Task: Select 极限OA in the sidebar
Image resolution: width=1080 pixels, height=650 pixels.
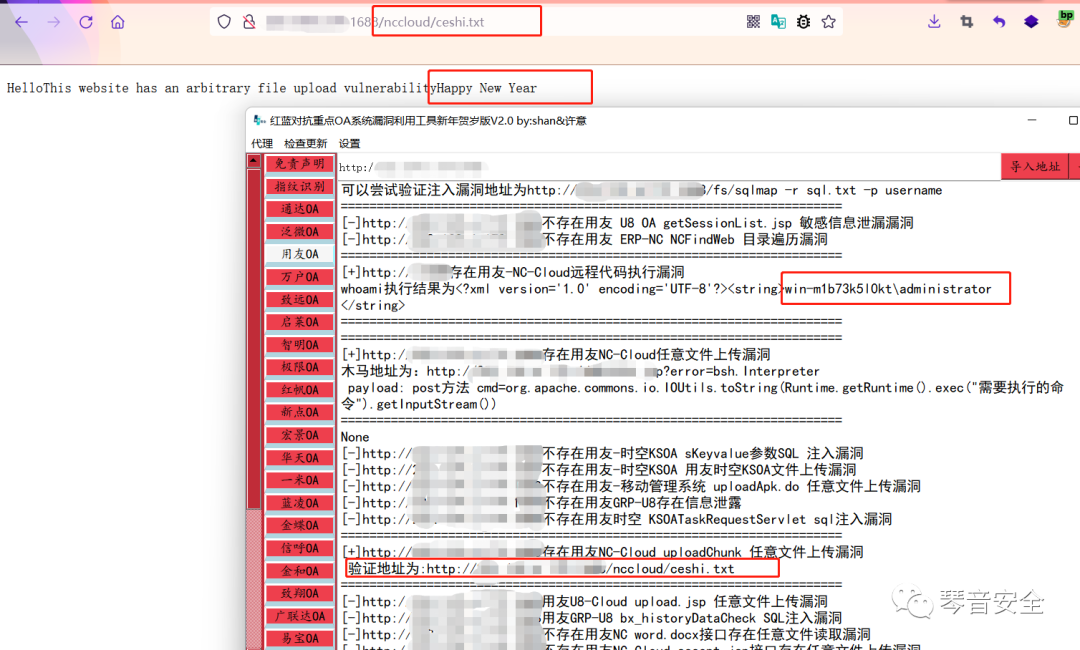Action: [300, 367]
